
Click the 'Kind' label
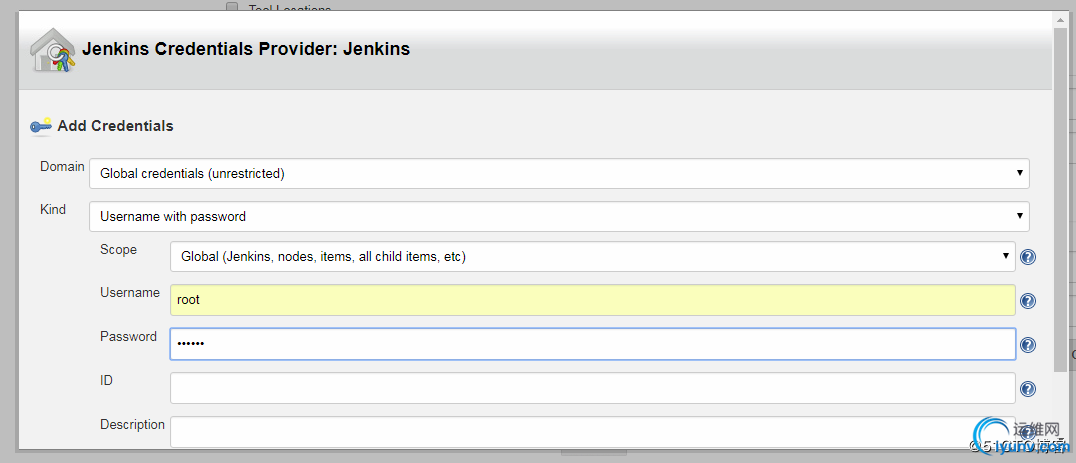[53, 209]
